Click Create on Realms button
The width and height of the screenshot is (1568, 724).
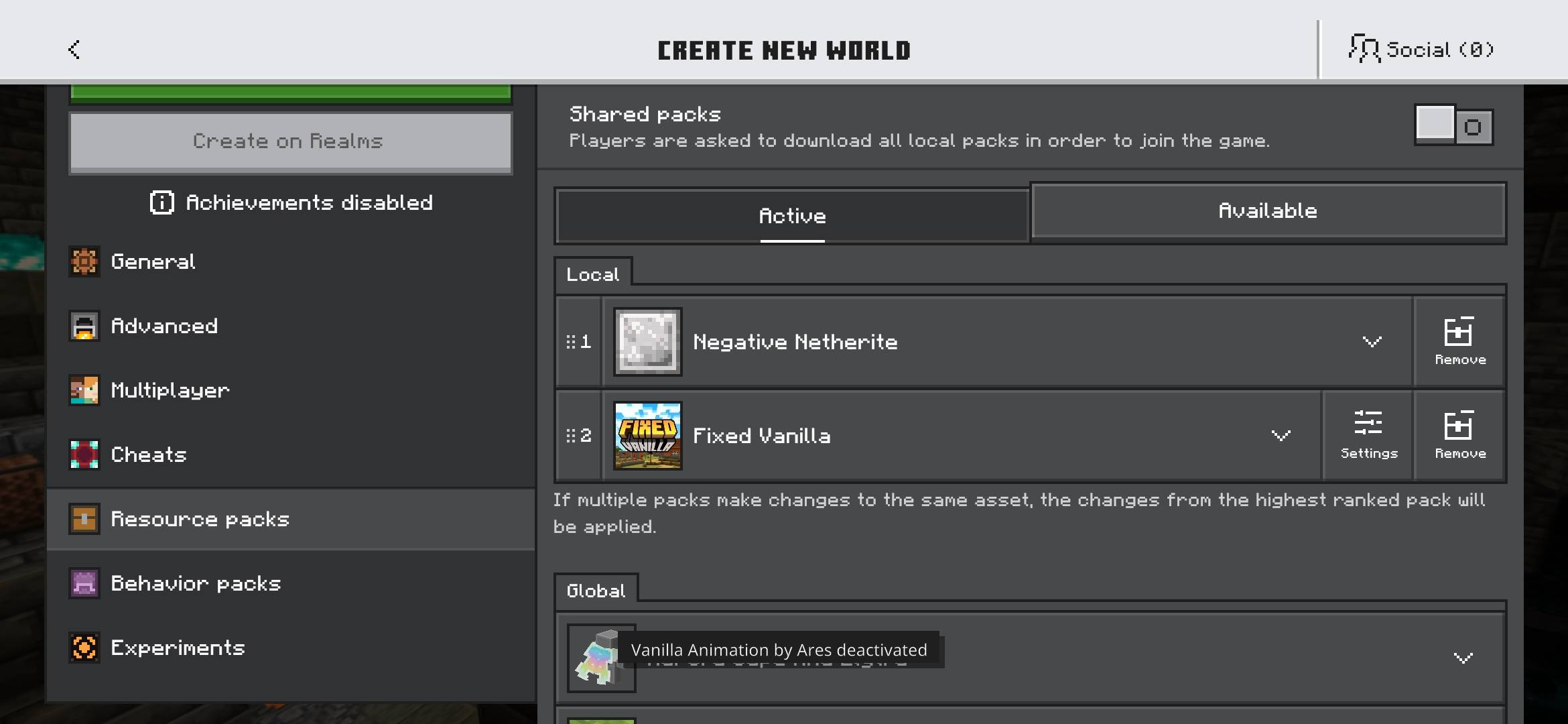[290, 142]
